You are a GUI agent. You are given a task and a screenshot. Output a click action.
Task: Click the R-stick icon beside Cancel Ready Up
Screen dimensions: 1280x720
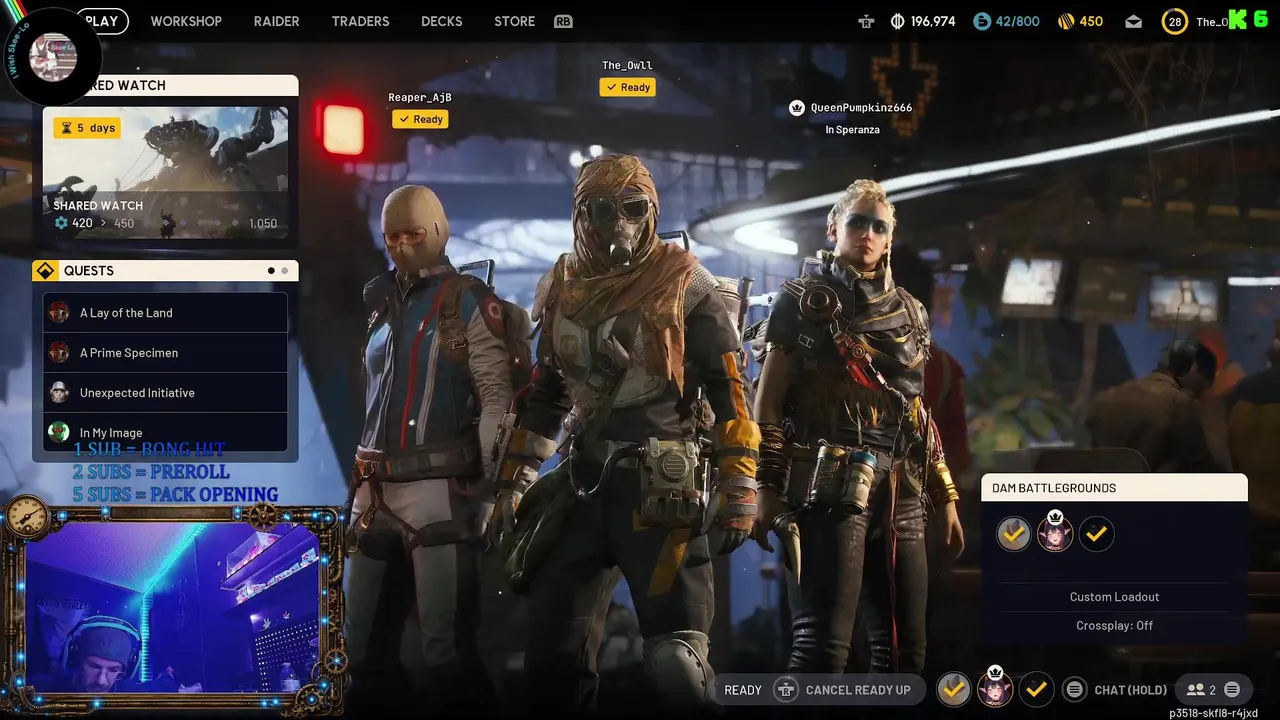pos(786,690)
